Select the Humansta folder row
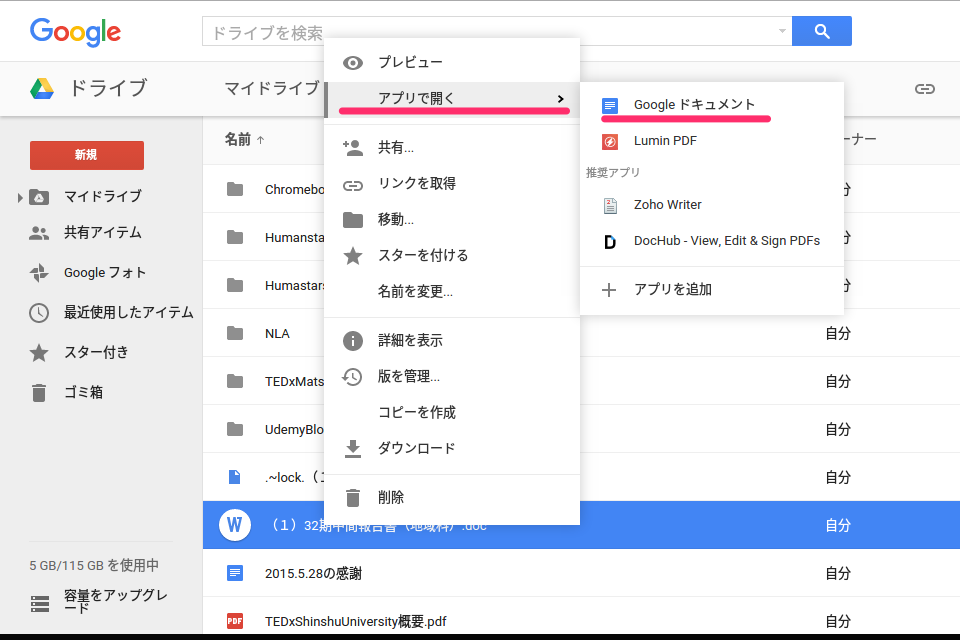The image size is (960, 640). point(581,237)
